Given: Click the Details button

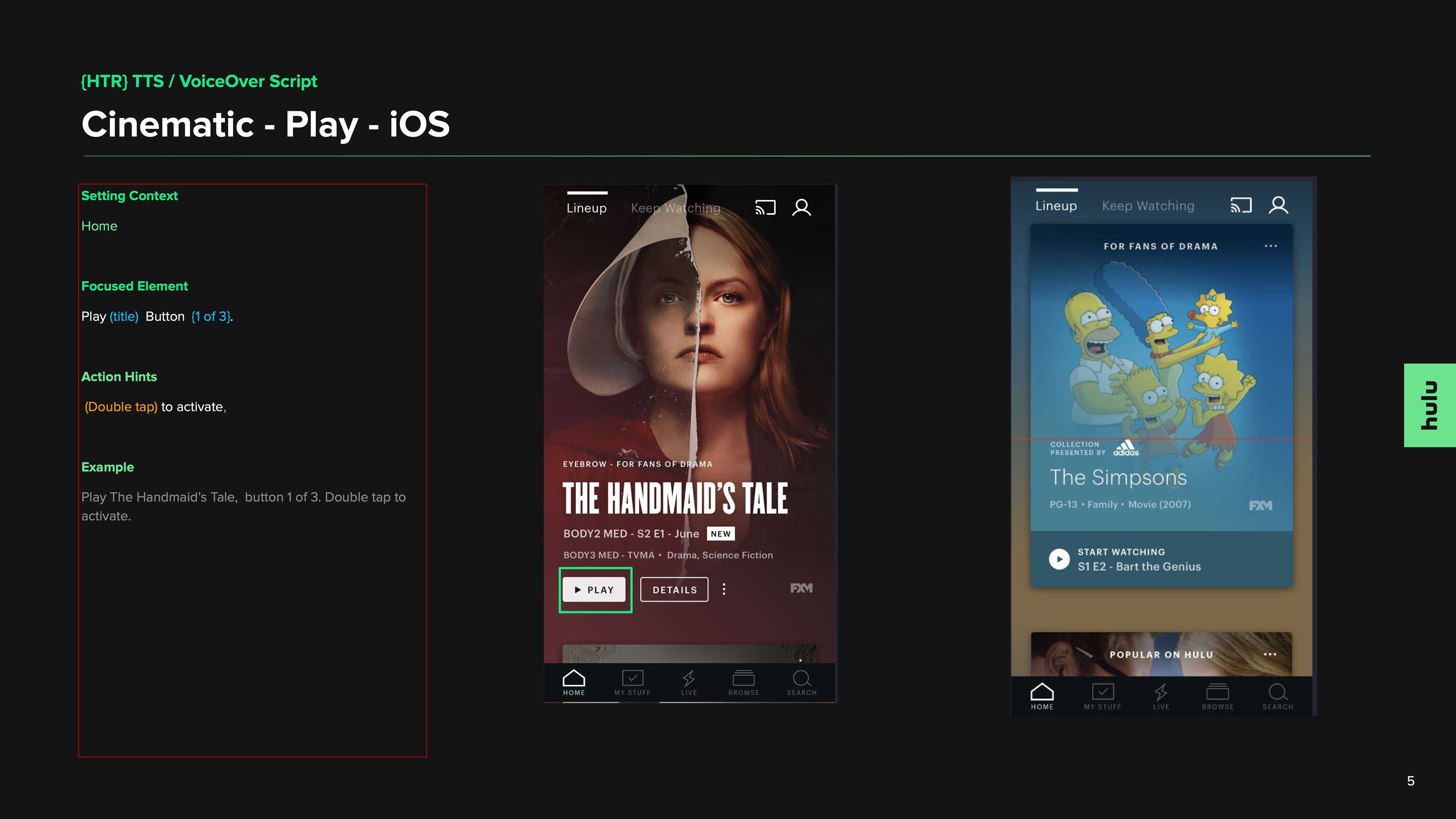Looking at the screenshot, I should click(674, 590).
